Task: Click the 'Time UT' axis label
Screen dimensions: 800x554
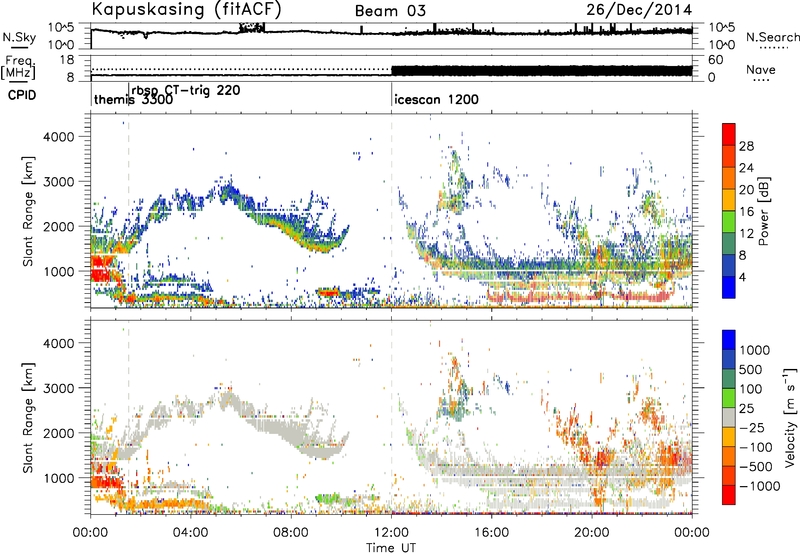Action: pos(391,548)
